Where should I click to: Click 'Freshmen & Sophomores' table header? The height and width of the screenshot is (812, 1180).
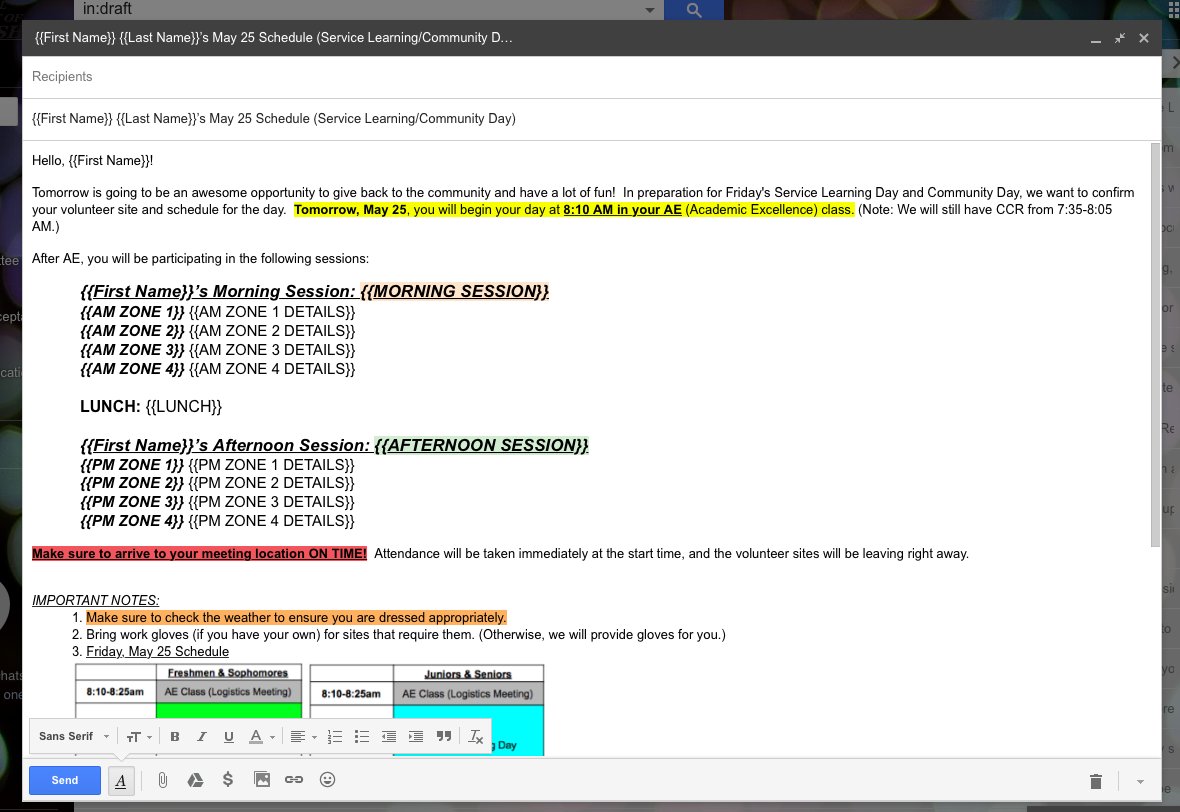pos(228,673)
